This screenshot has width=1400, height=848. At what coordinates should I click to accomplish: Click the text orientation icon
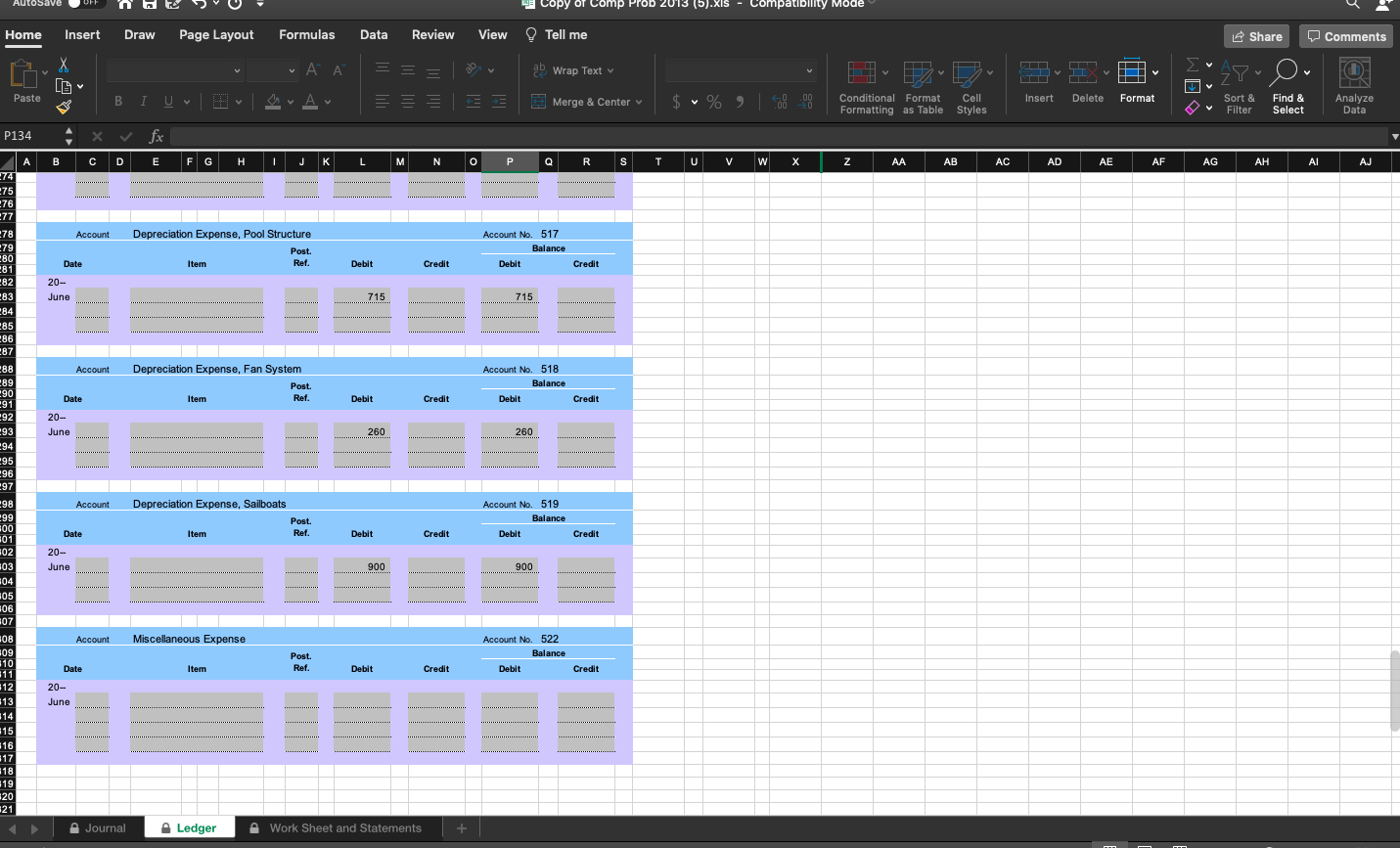click(474, 70)
